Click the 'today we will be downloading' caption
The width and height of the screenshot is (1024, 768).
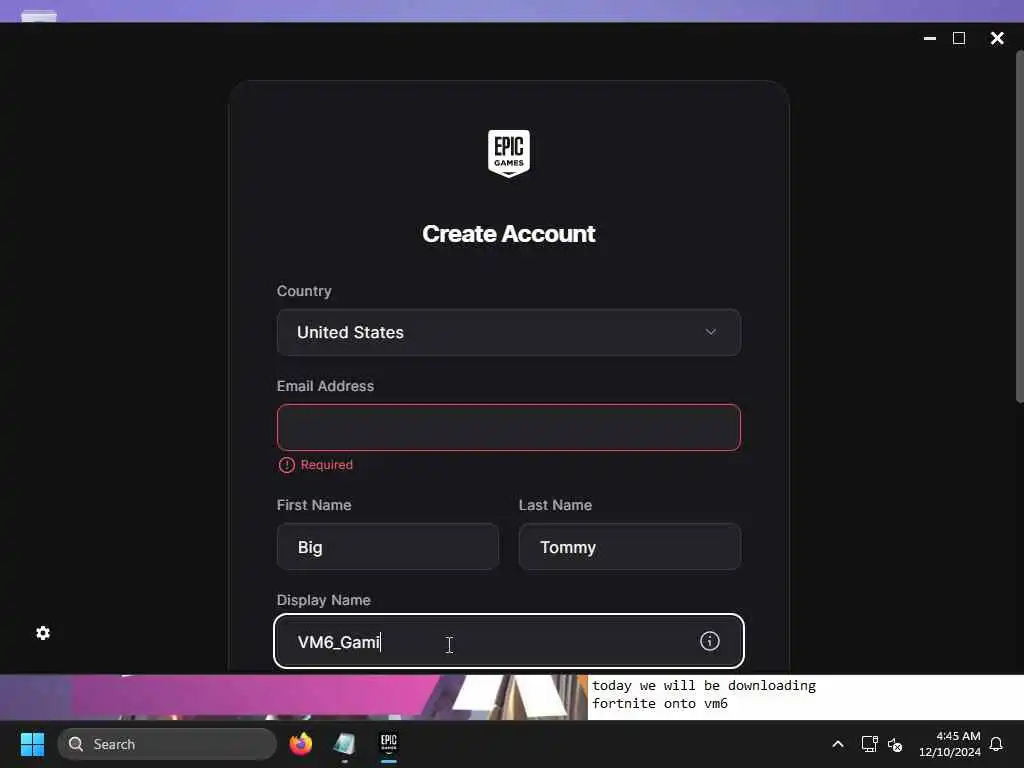tap(704, 686)
